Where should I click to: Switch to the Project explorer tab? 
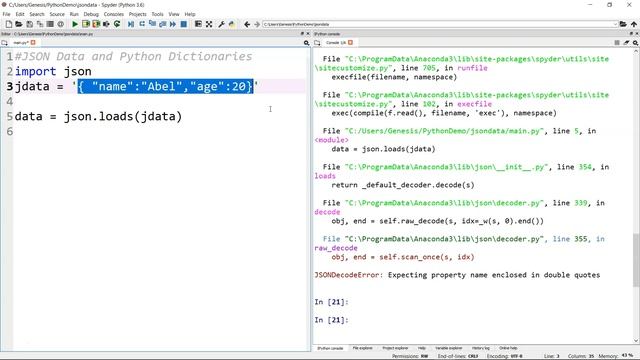[x=395, y=348]
